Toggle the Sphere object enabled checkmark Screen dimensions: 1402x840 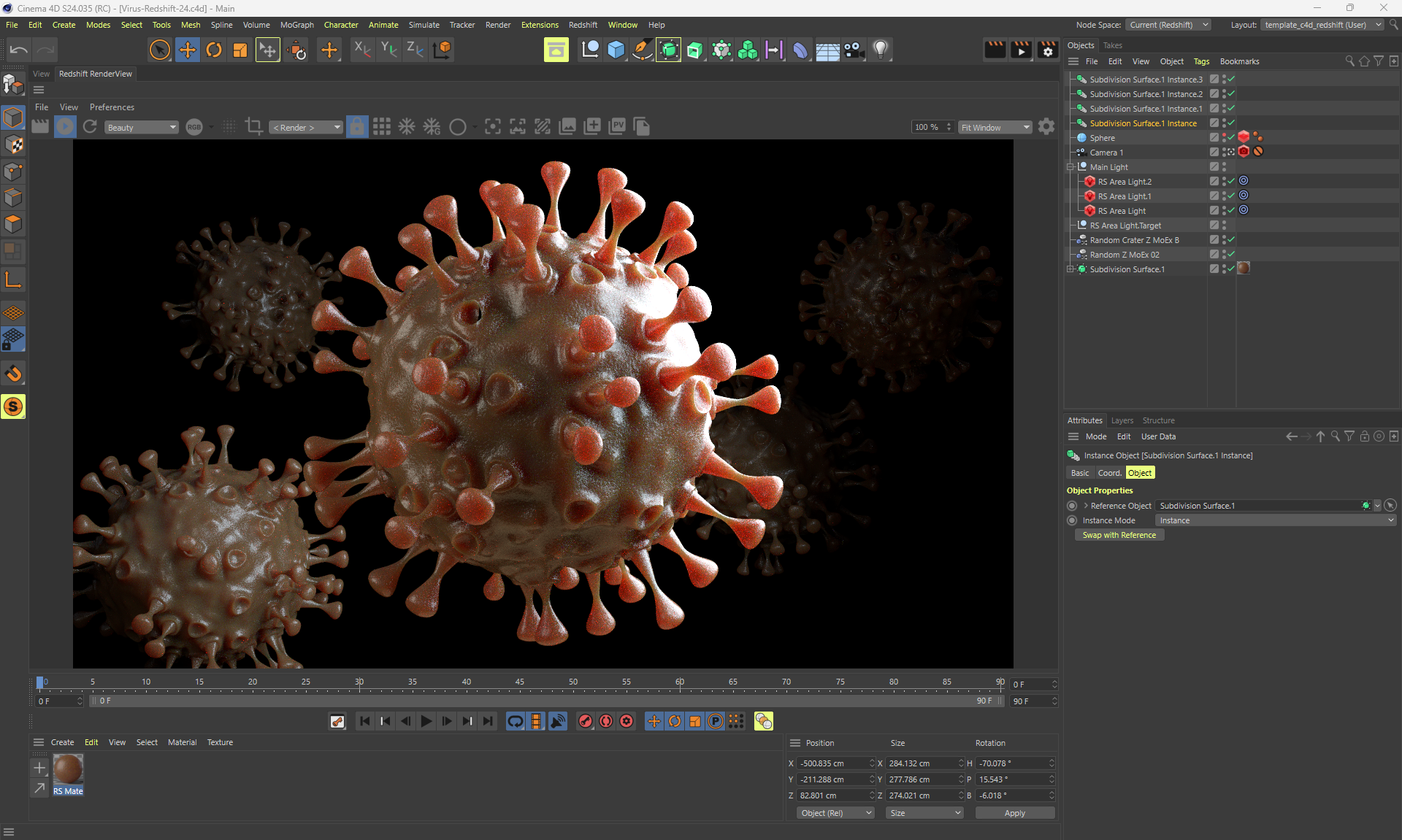pyautogui.click(x=1231, y=137)
